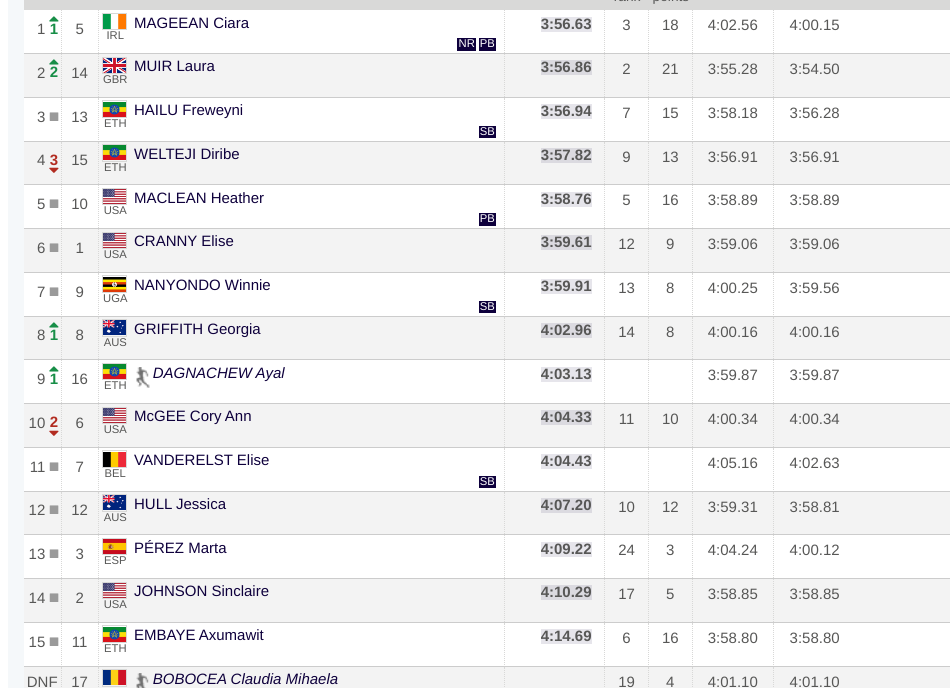
Task: Open the MUIR Laura athlete link
Action: (x=174, y=66)
